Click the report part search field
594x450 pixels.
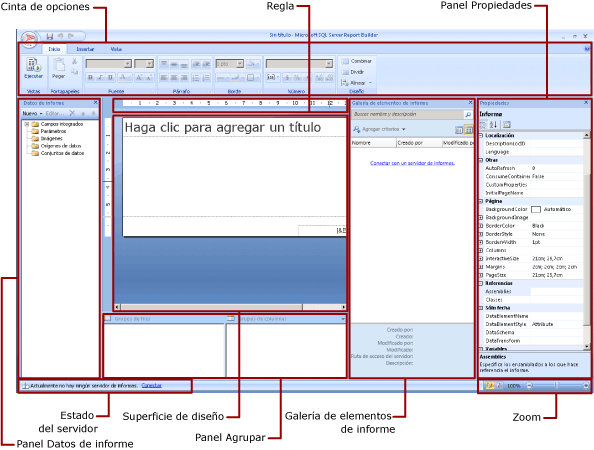point(407,114)
